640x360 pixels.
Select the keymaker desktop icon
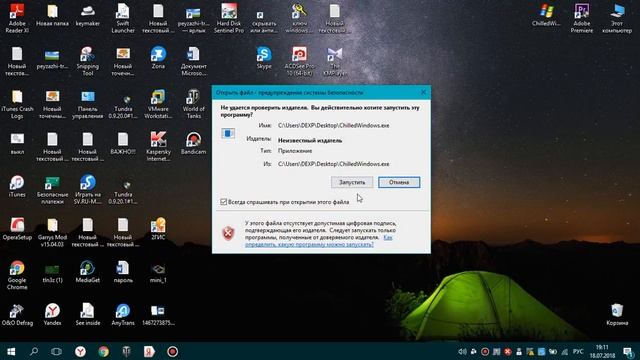point(87,15)
